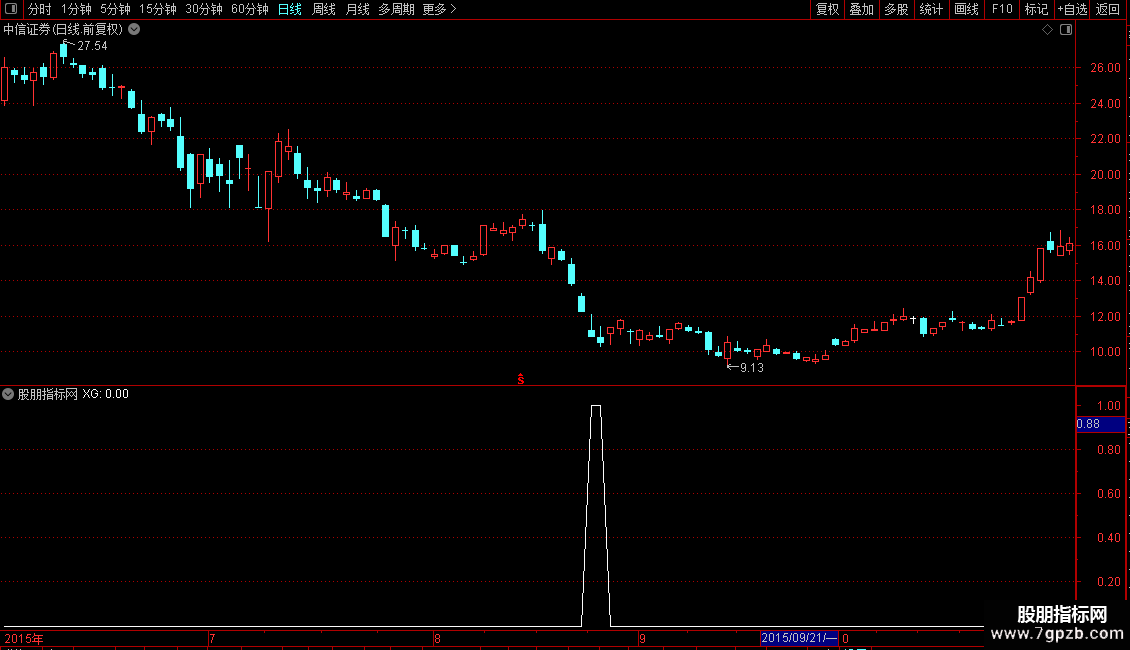Click the panel toggle icon at top-left corner

tap(11, 9)
